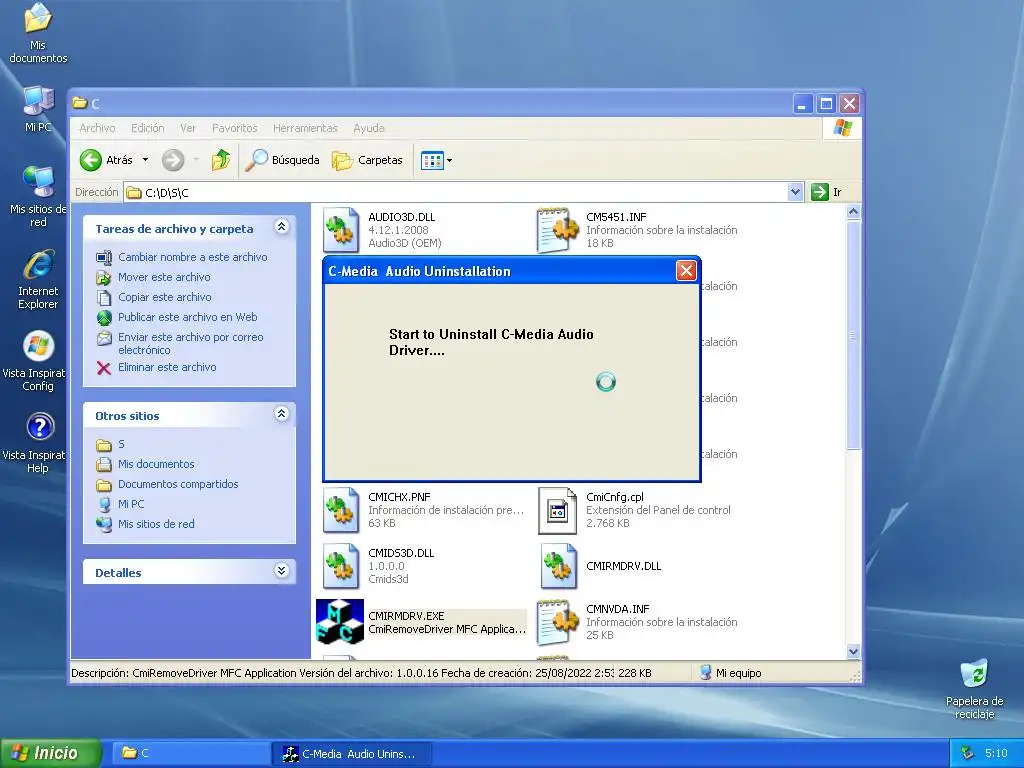
Task: Click the disabled Forward arrow button
Action: [x=173, y=160]
